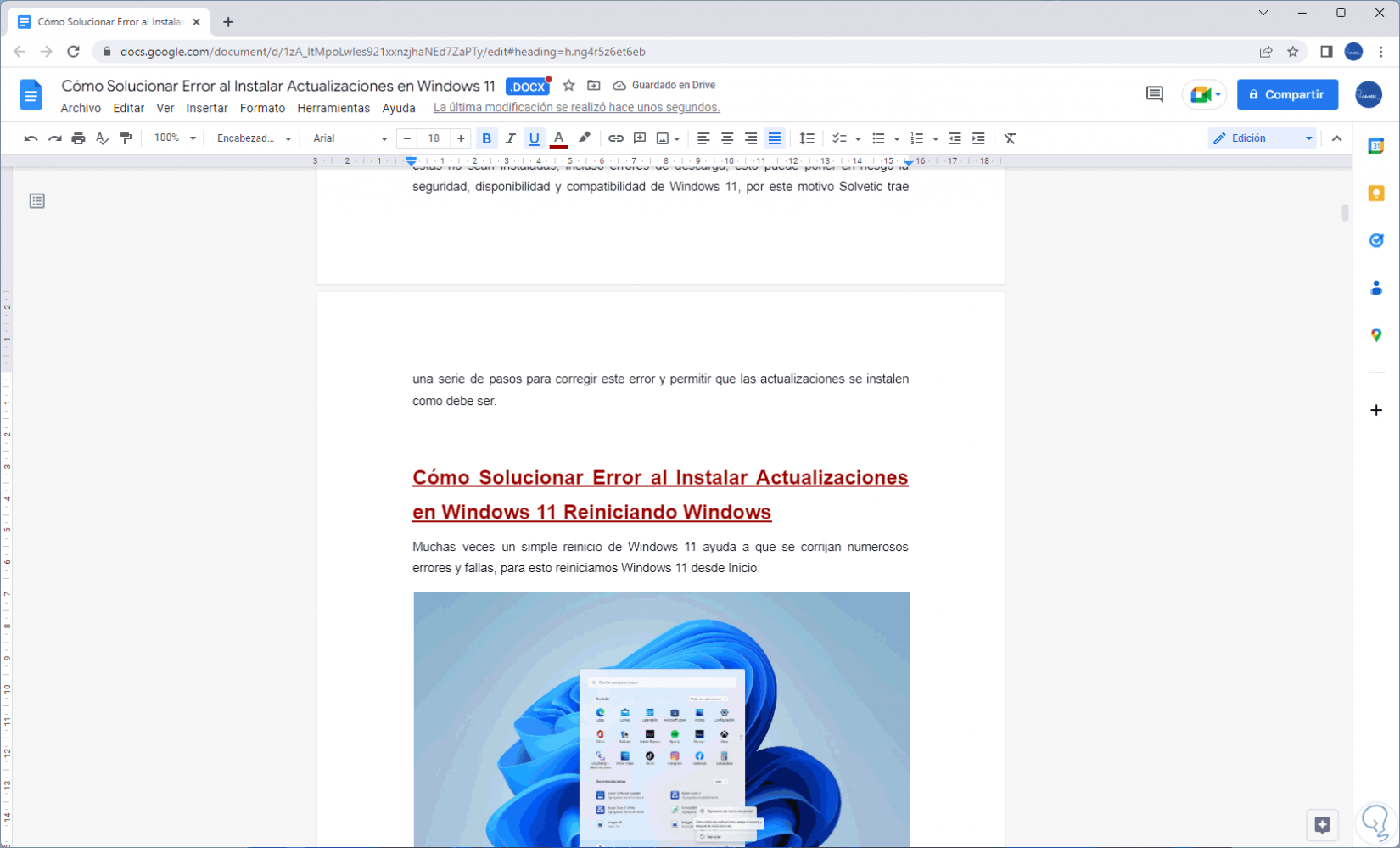The image size is (1400, 848).
Task: Open the Ver menu
Action: click(165, 108)
